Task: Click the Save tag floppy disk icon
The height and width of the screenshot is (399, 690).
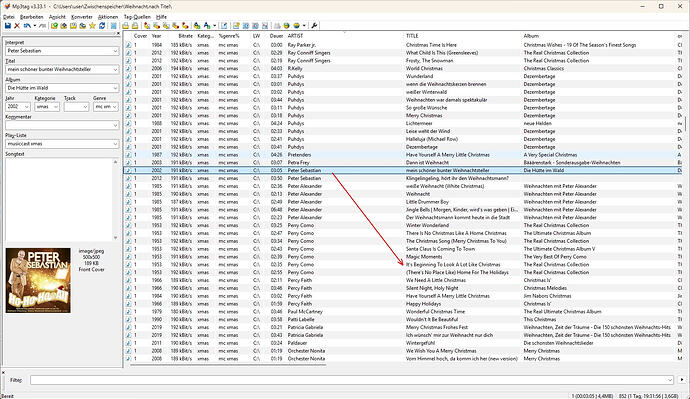Action: (7, 26)
